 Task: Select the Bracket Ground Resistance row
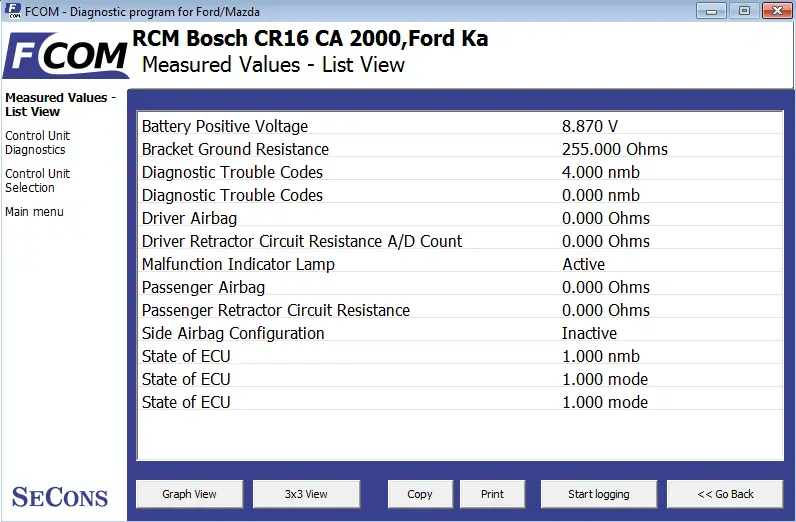[x=460, y=149]
